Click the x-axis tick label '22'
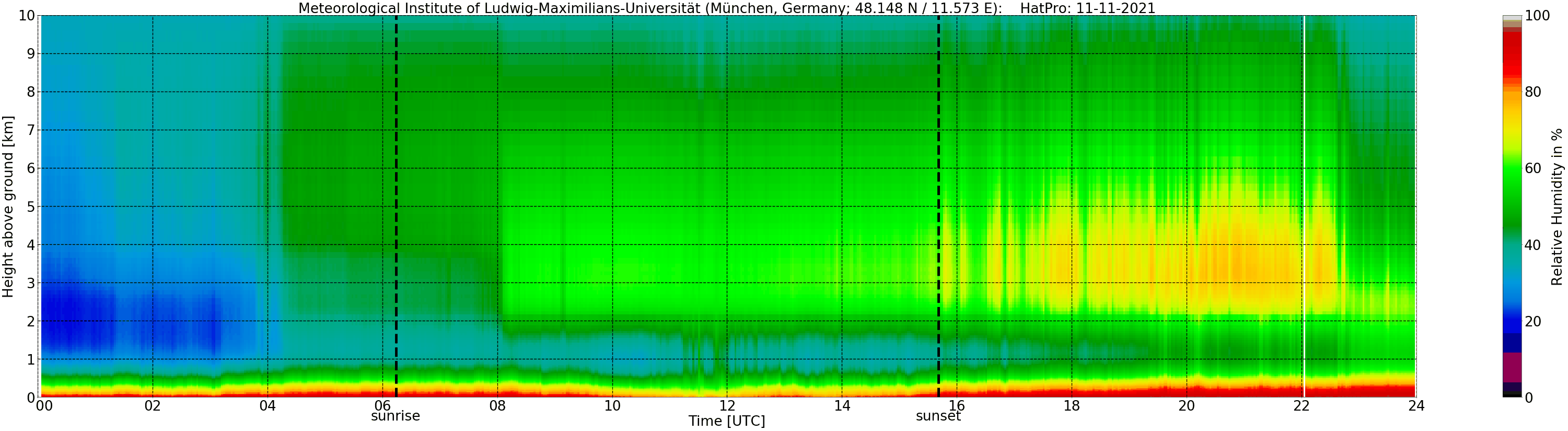 1301,406
